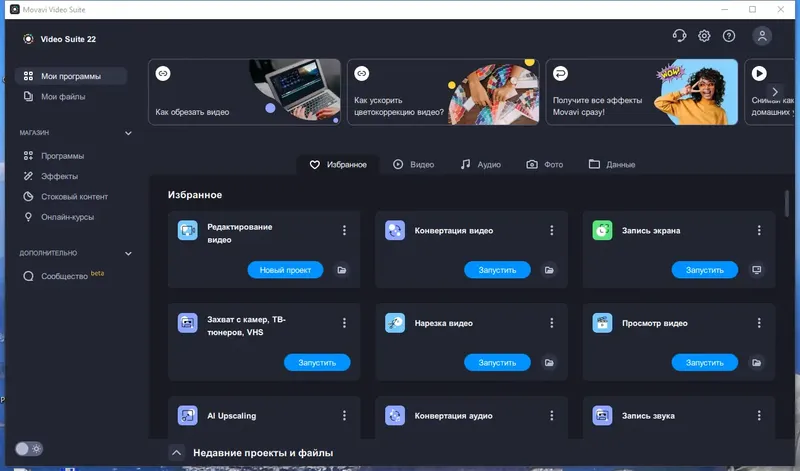
Task: Open more options for Редактирование видео
Action: pyautogui.click(x=344, y=231)
